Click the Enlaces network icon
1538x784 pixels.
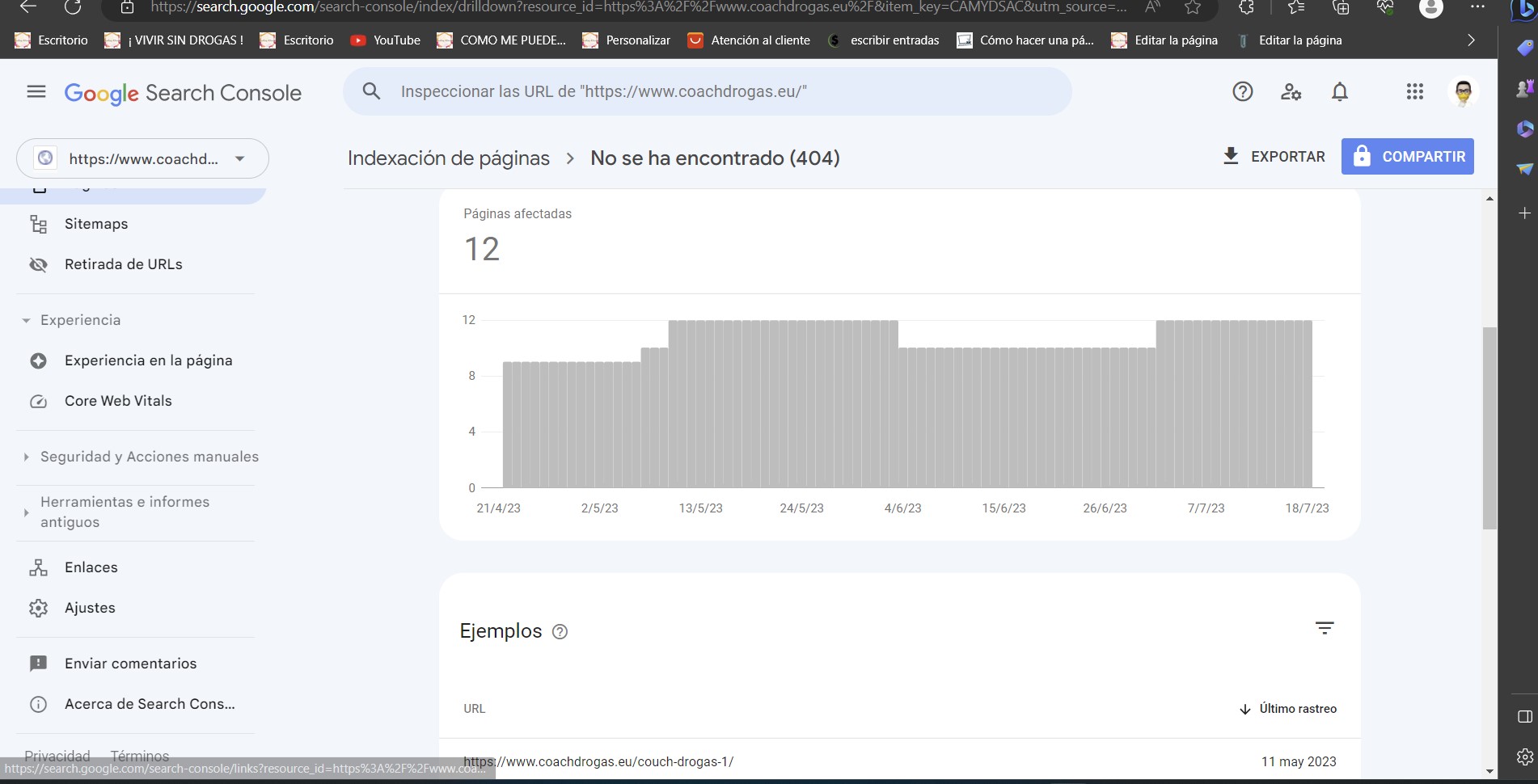(x=38, y=567)
